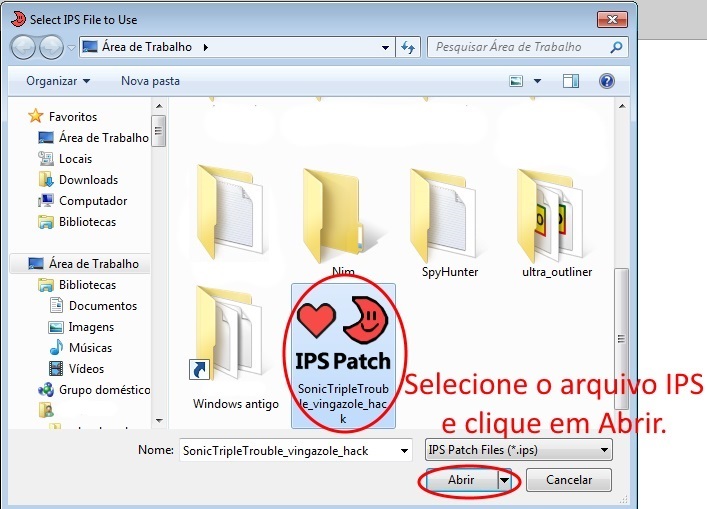Open the Nim folder
This screenshot has width=707, height=509.
(343, 221)
